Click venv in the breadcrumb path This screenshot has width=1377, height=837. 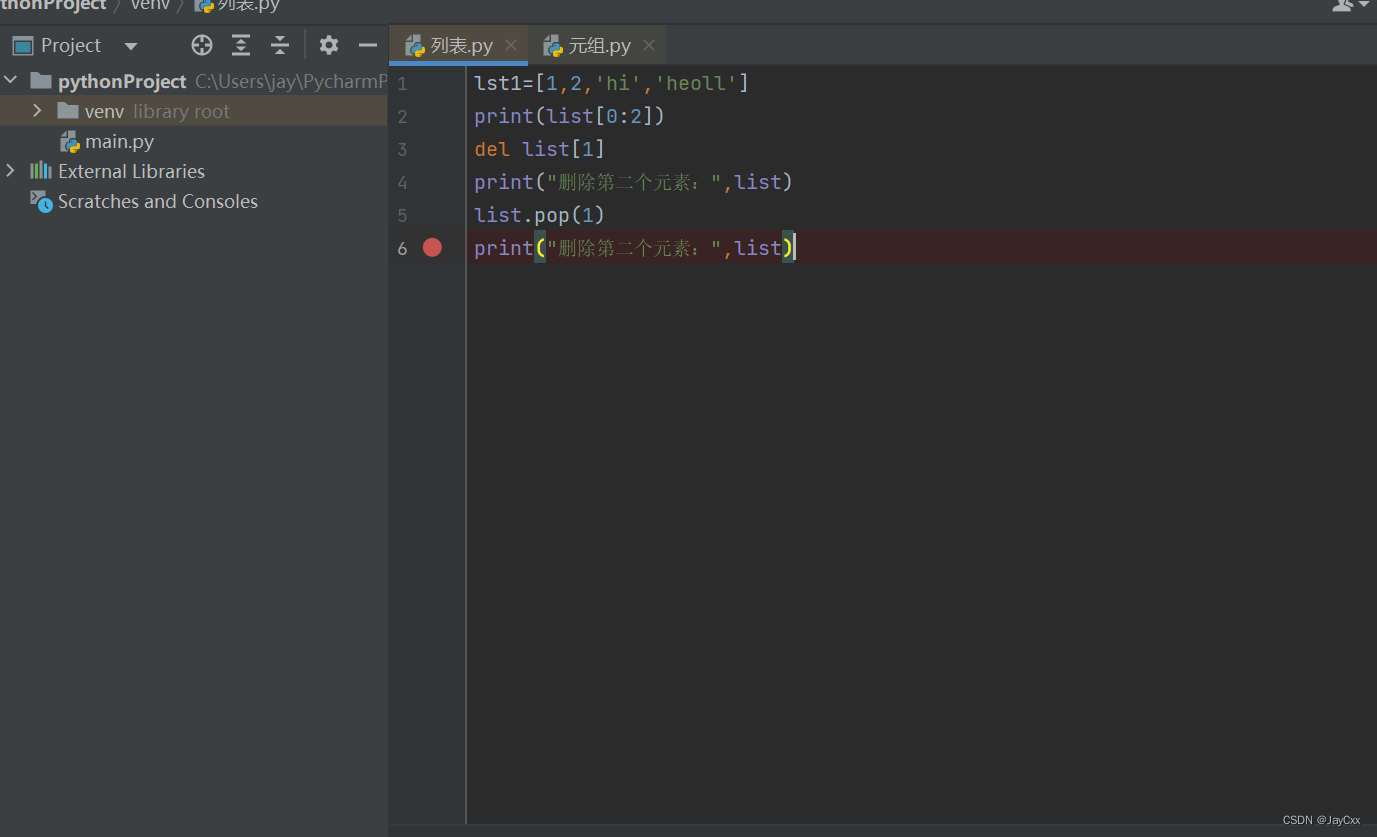coord(150,5)
